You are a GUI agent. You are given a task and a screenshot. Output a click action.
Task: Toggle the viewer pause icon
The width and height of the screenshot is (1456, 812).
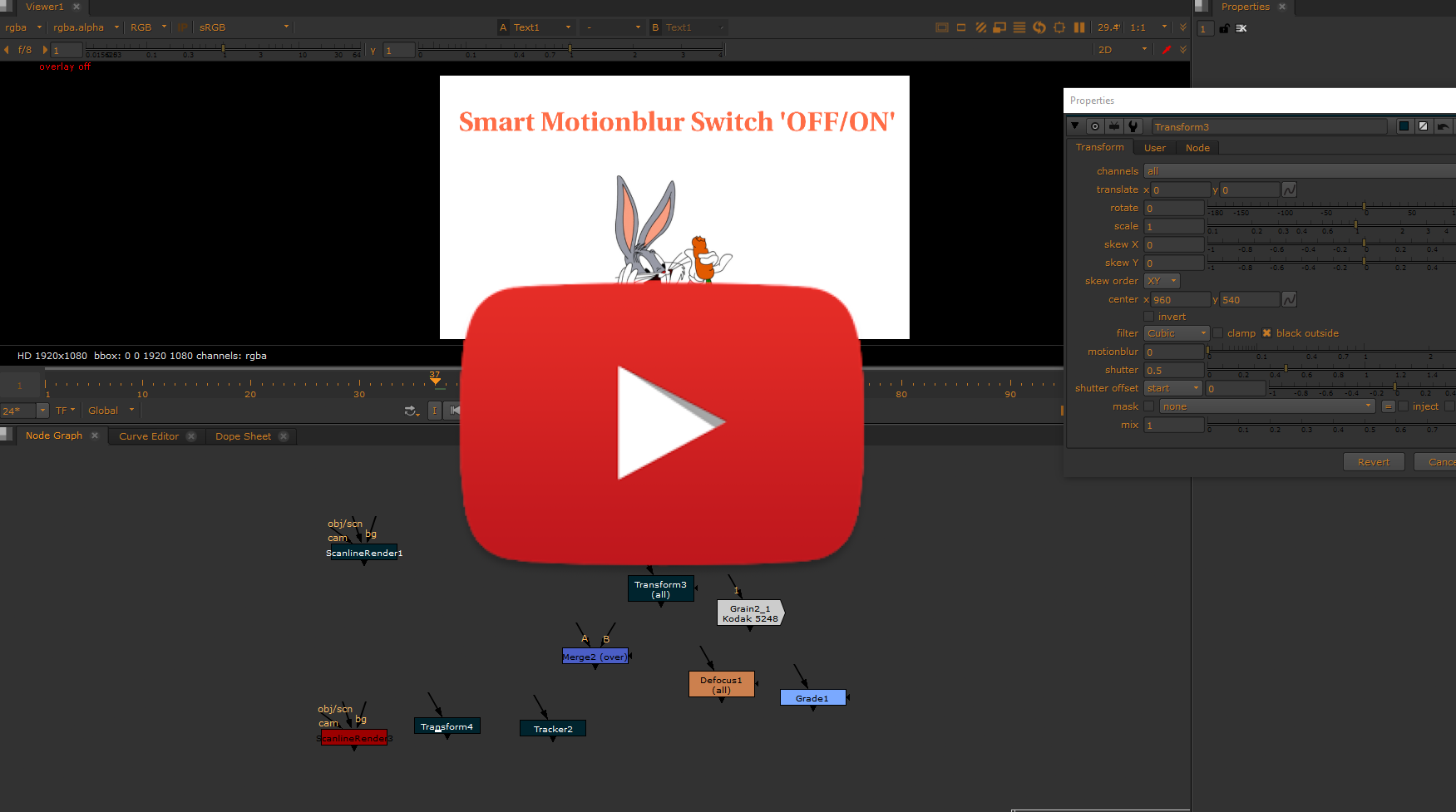pos(1078,27)
